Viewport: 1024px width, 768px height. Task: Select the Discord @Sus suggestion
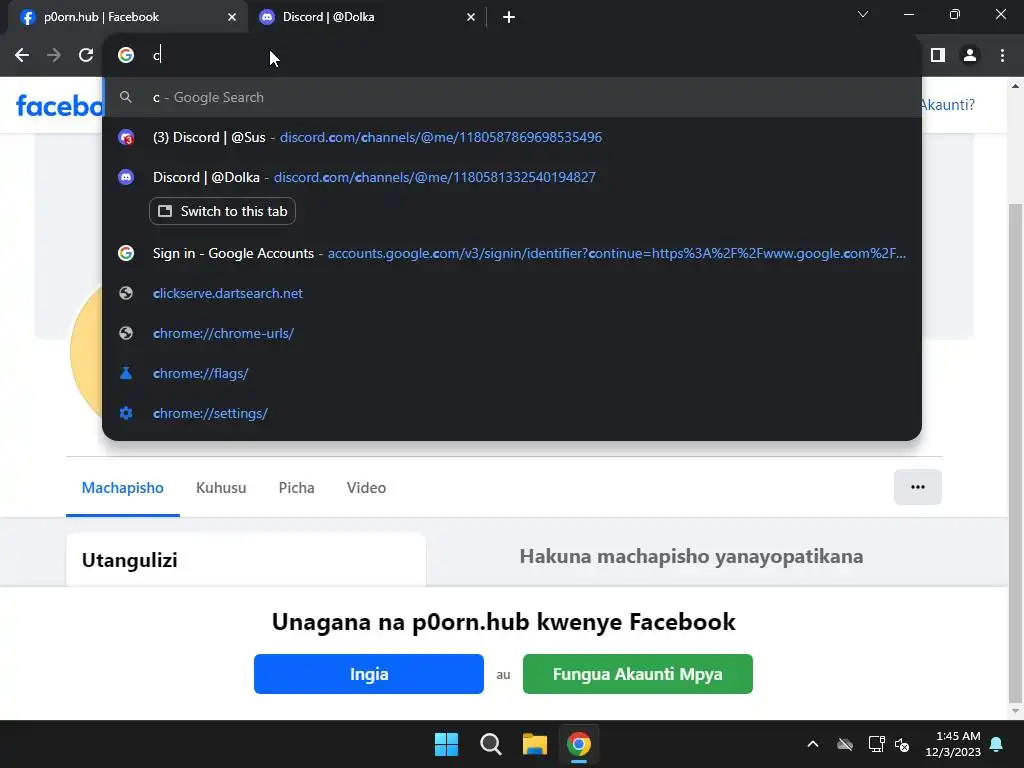pos(512,137)
